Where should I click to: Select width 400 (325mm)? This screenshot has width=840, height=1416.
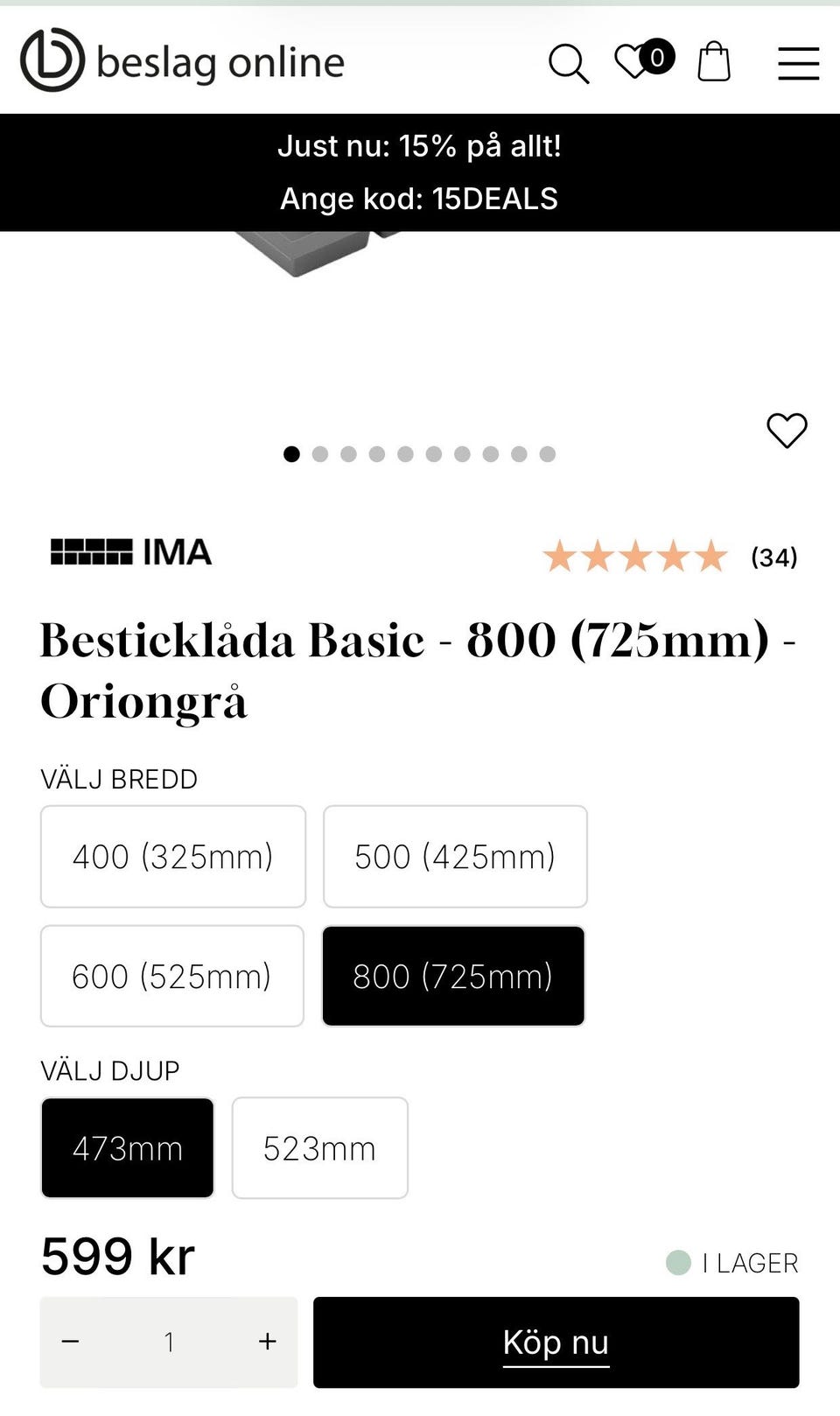(173, 857)
